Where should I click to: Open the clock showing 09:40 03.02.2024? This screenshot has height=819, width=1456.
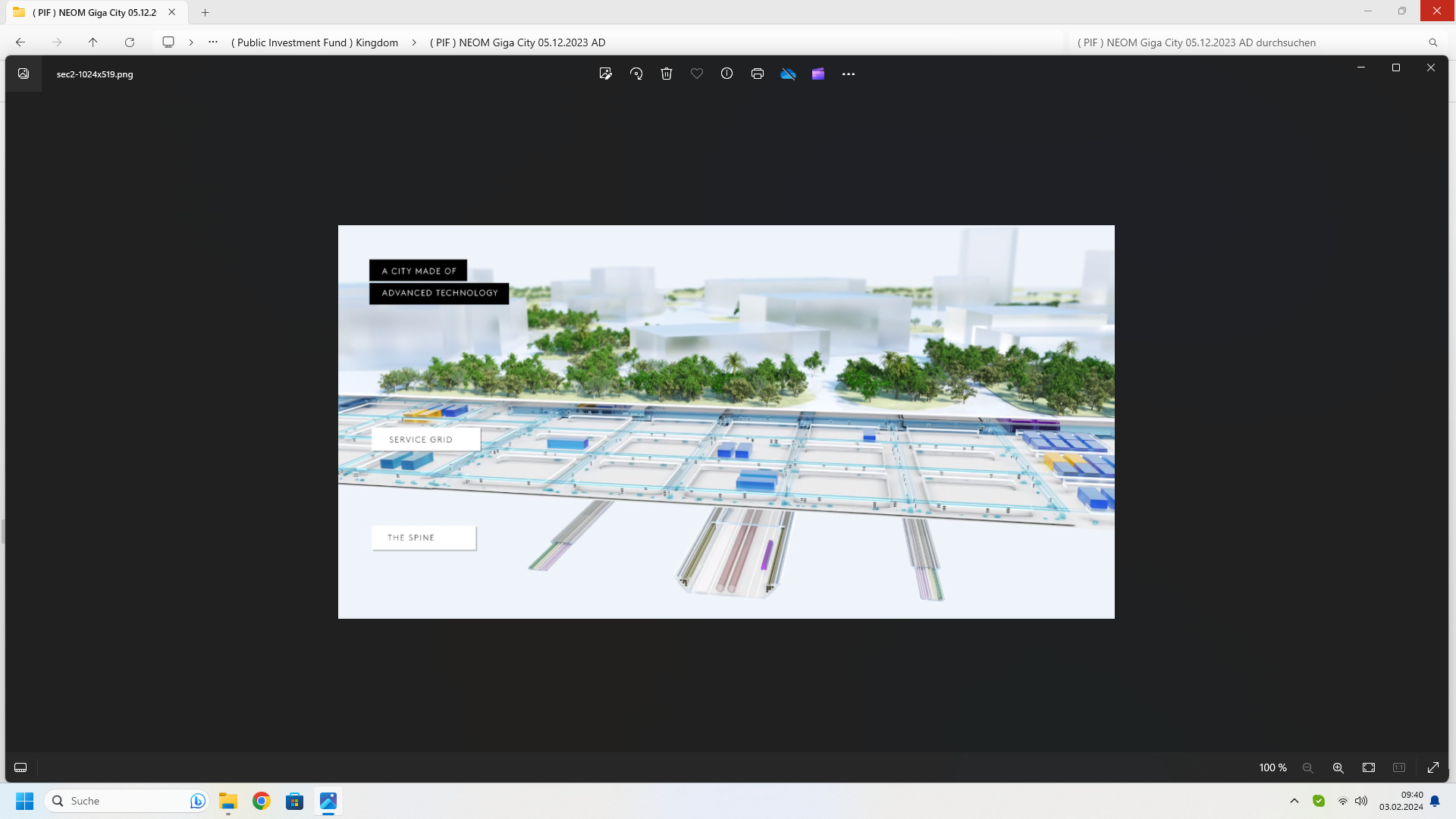(1401, 801)
